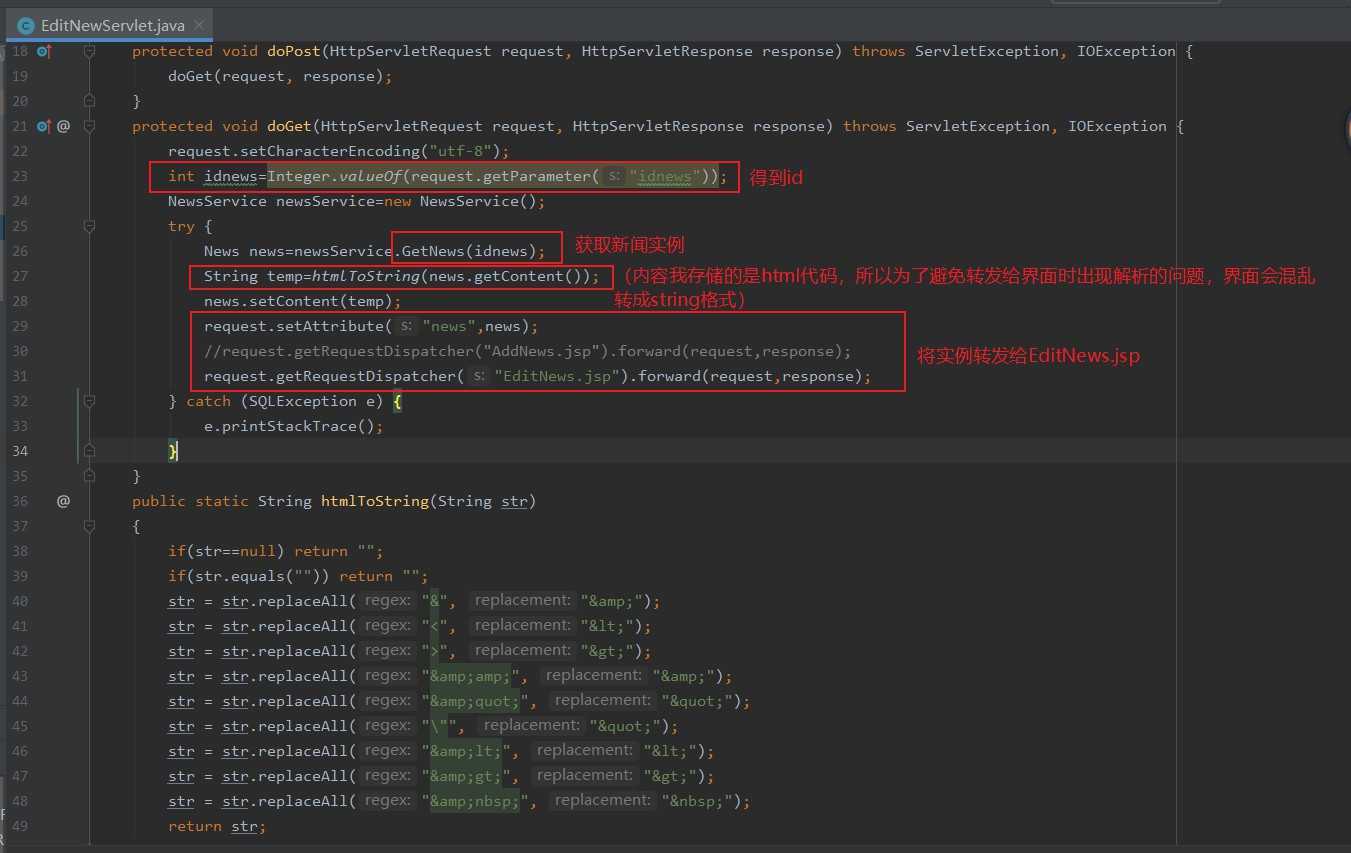Switch to the EditNewServlet.java tab

click(112, 25)
